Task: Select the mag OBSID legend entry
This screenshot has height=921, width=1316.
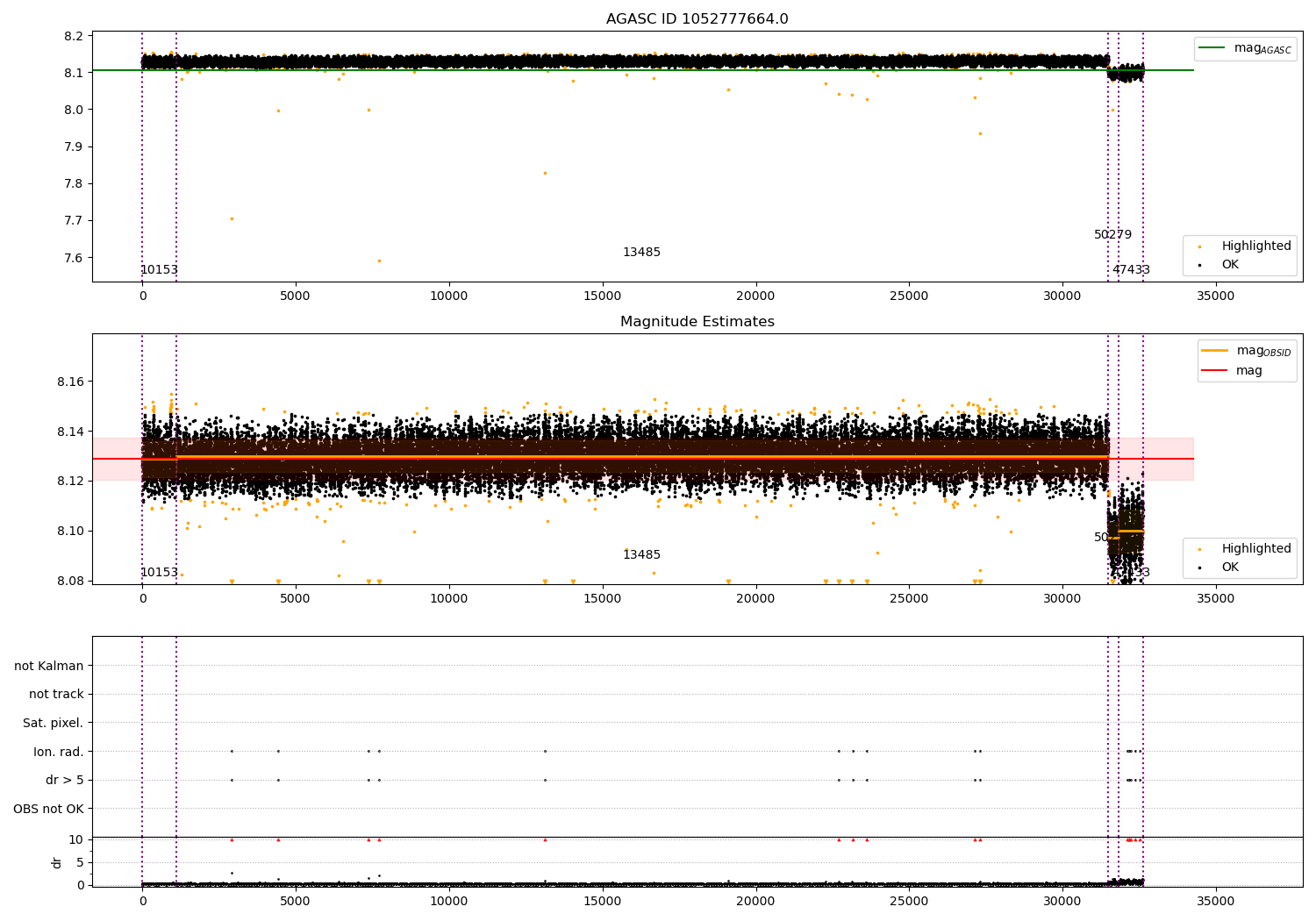Action: (1247, 351)
